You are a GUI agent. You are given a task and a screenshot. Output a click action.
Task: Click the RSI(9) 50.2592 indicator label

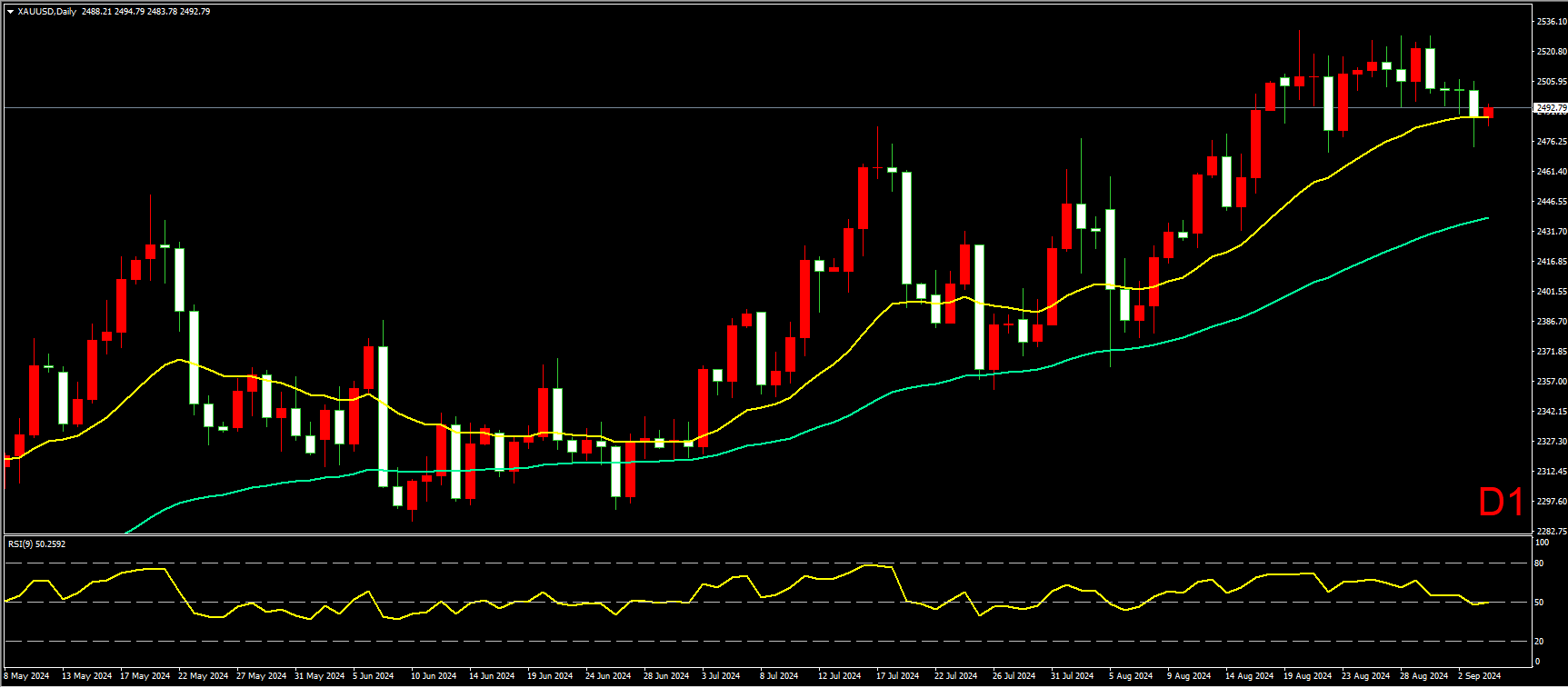point(37,544)
